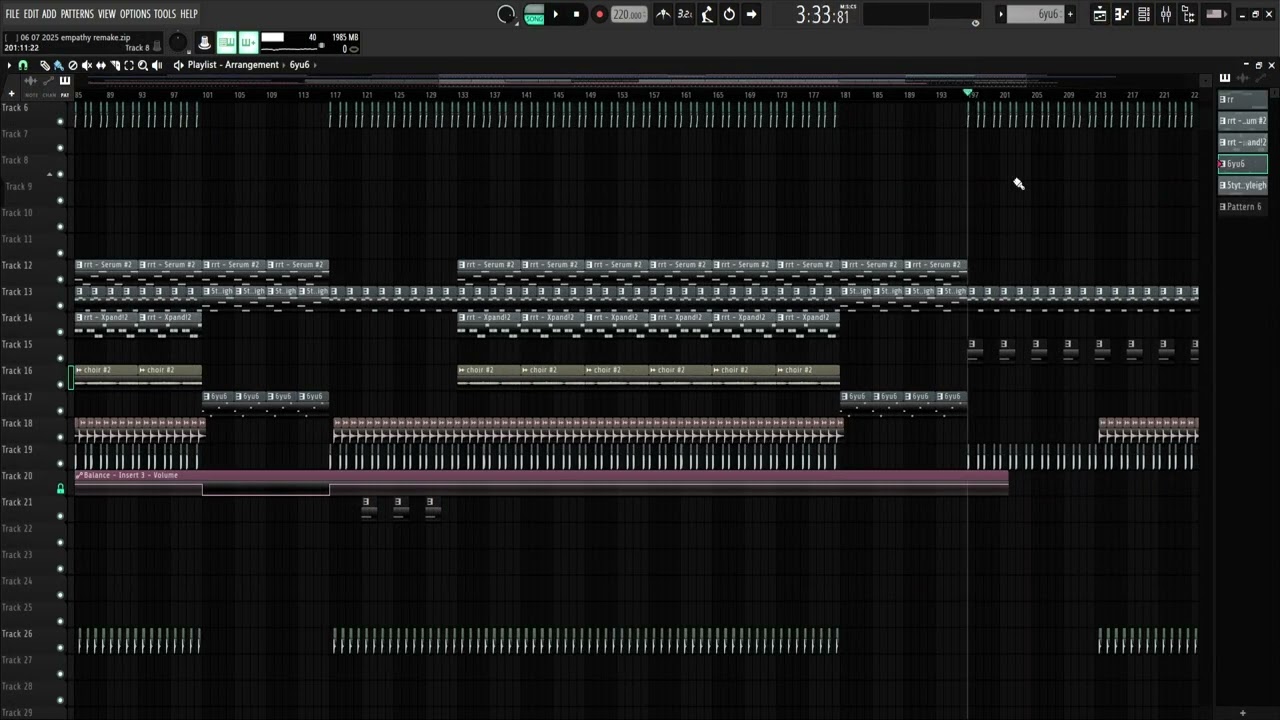Select 6yu6 pattern in picker
The width and height of the screenshot is (1280, 720).
(x=1242, y=164)
